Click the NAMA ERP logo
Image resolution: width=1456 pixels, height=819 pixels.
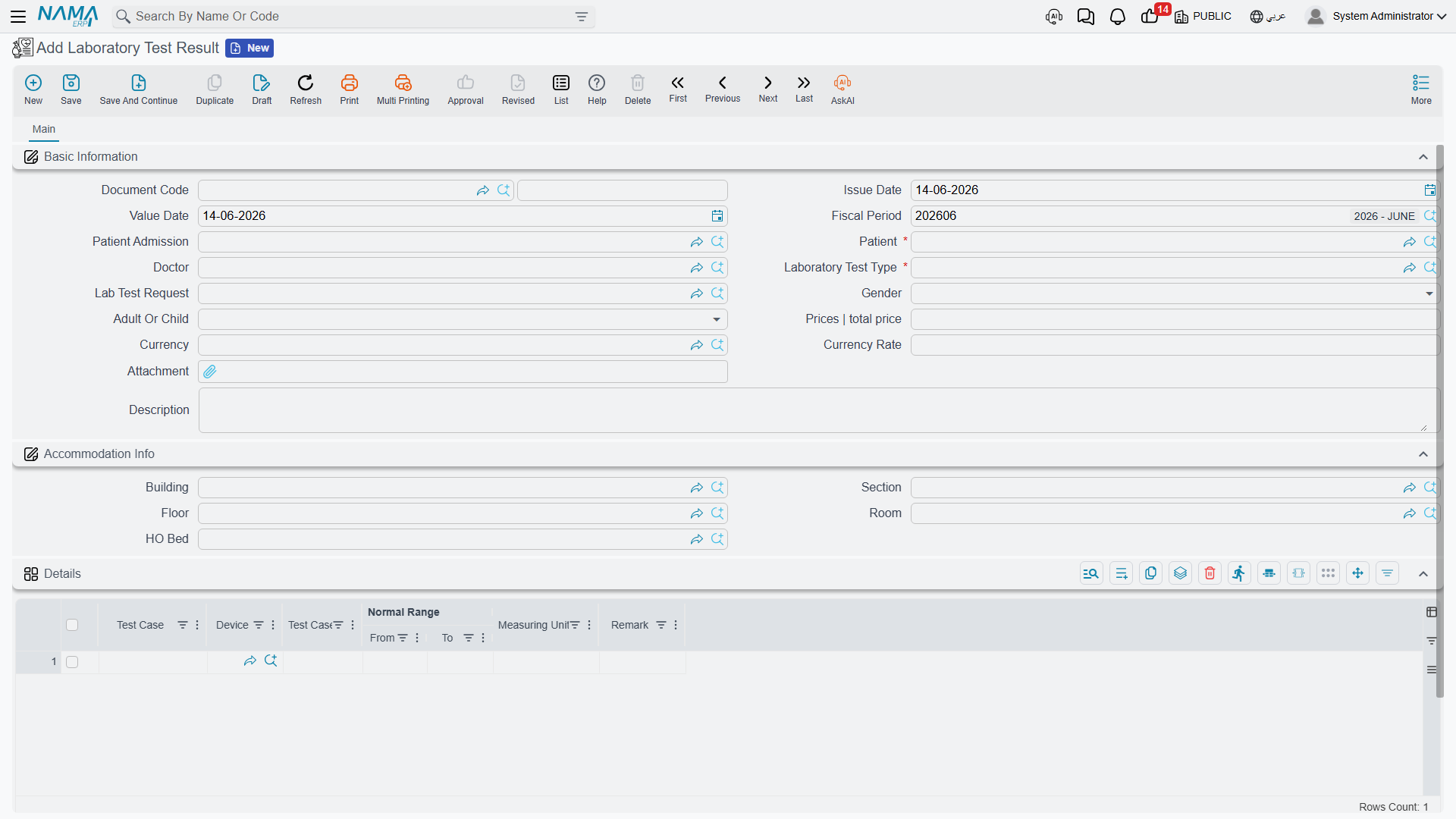[x=68, y=16]
